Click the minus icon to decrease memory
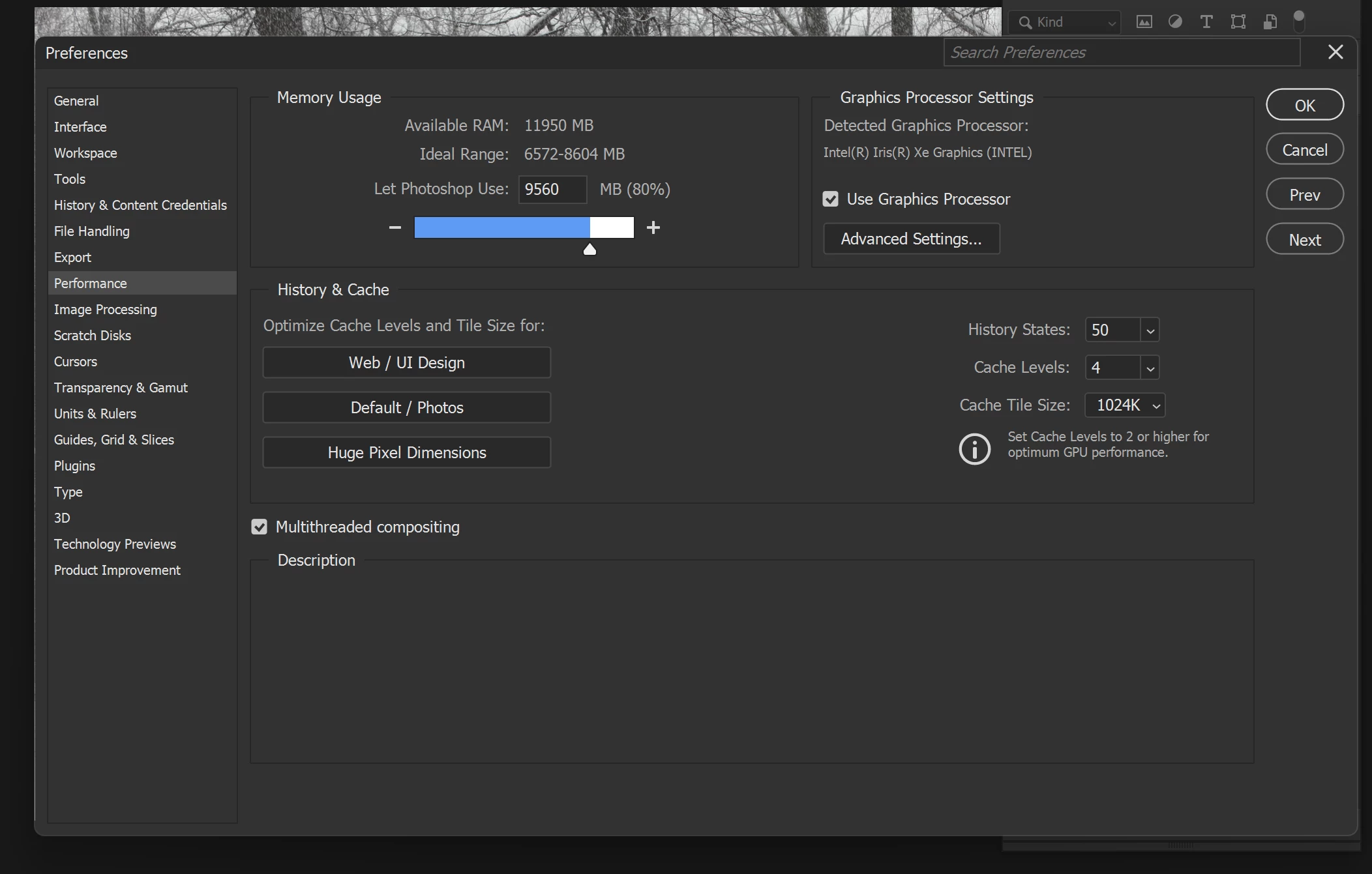This screenshot has height=874, width=1372. click(x=395, y=227)
